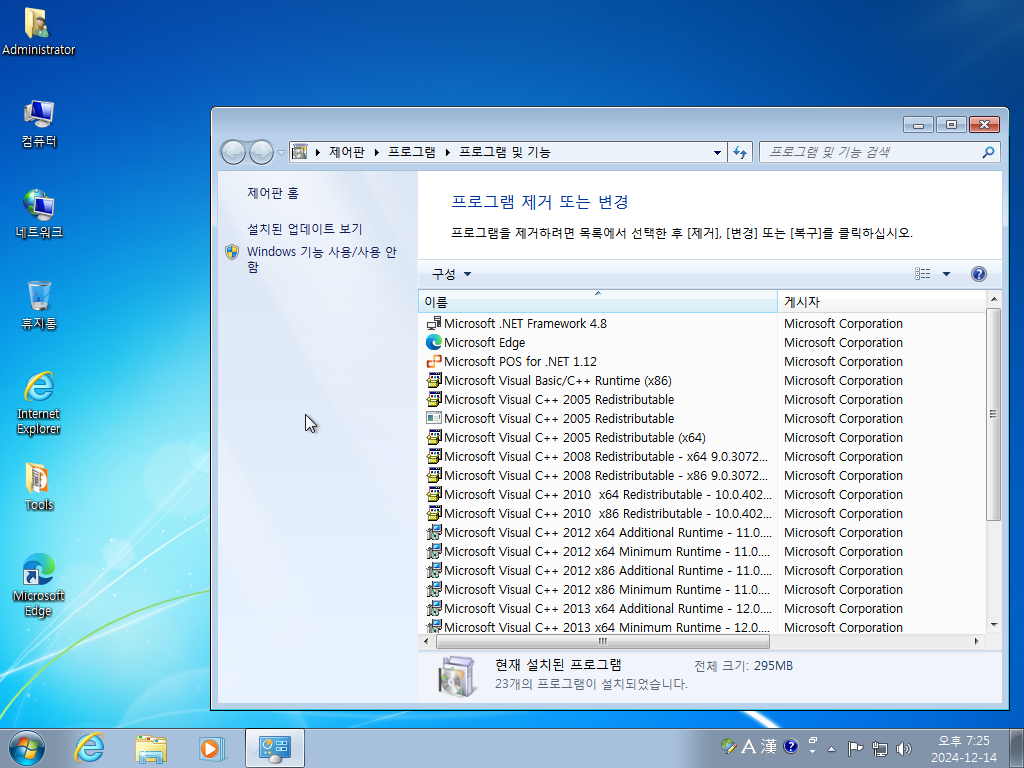Open the 구성 dropdown menu
The height and width of the screenshot is (768, 1024).
click(451, 274)
